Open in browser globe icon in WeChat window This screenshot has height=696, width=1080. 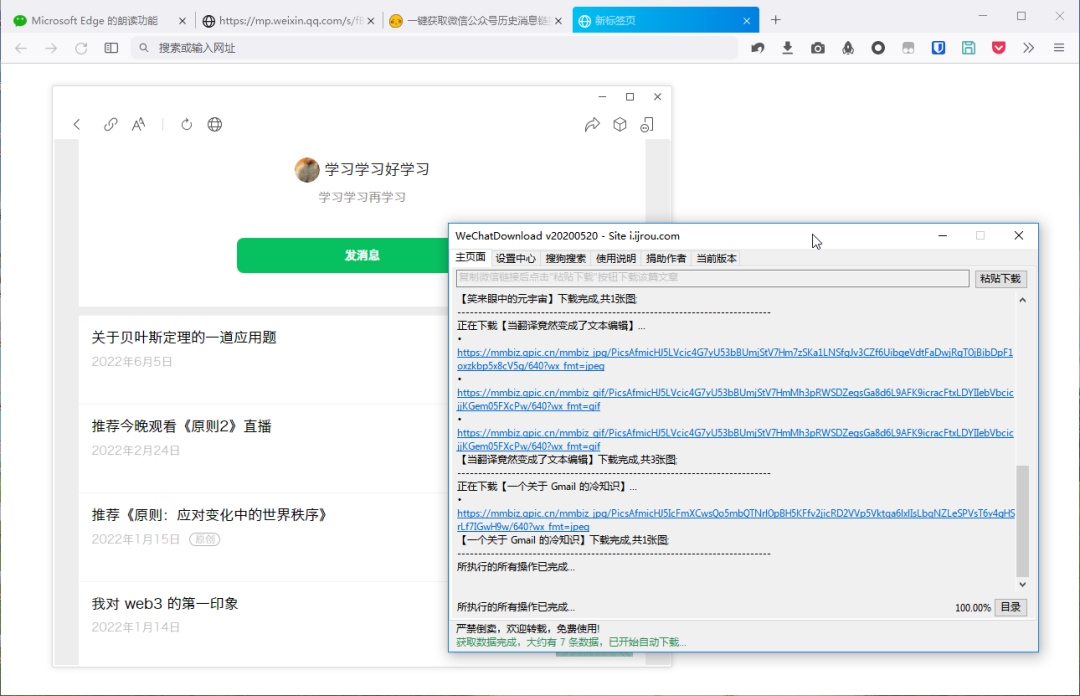click(x=215, y=125)
